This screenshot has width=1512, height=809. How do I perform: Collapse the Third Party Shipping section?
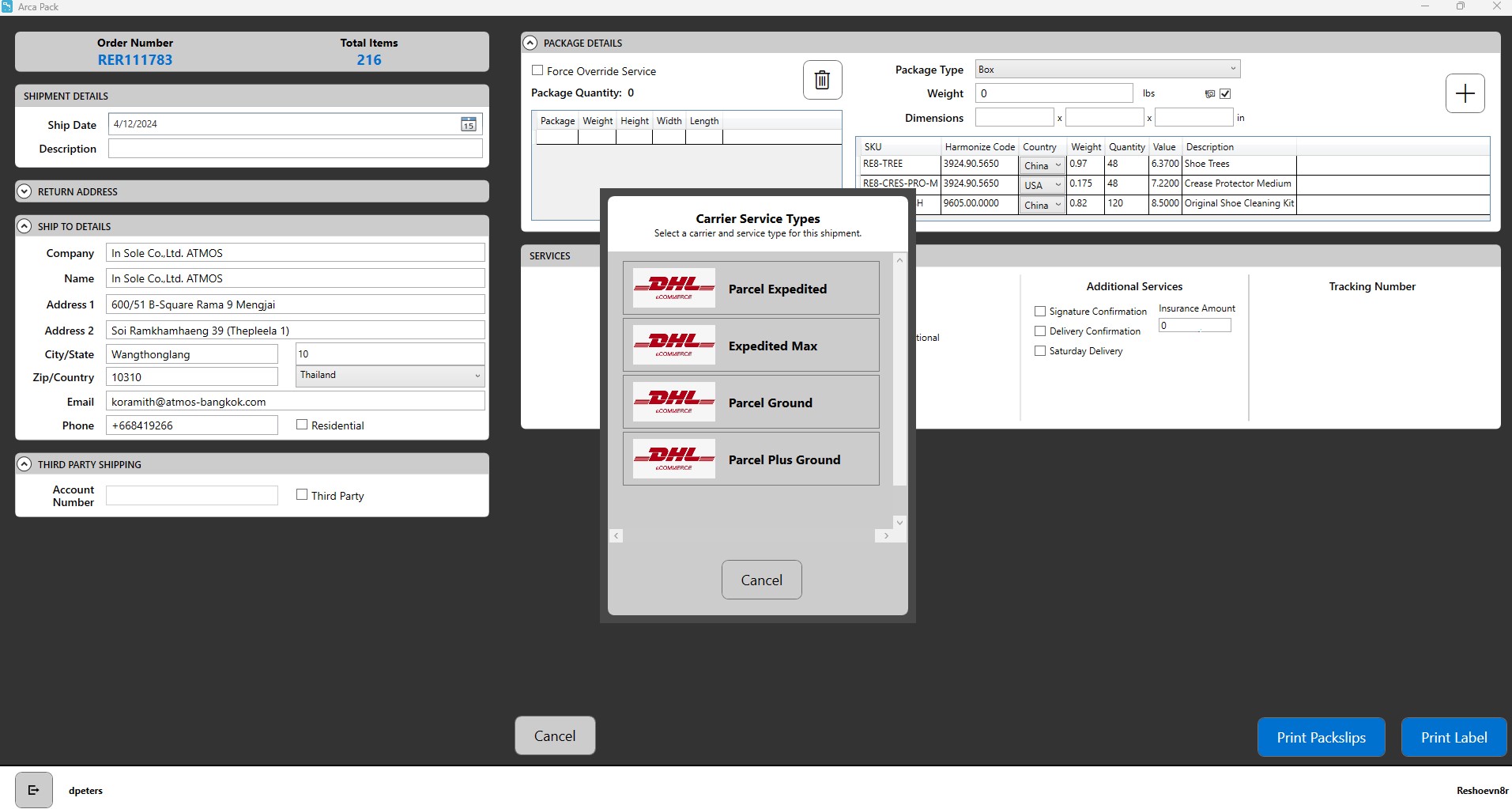(x=25, y=464)
